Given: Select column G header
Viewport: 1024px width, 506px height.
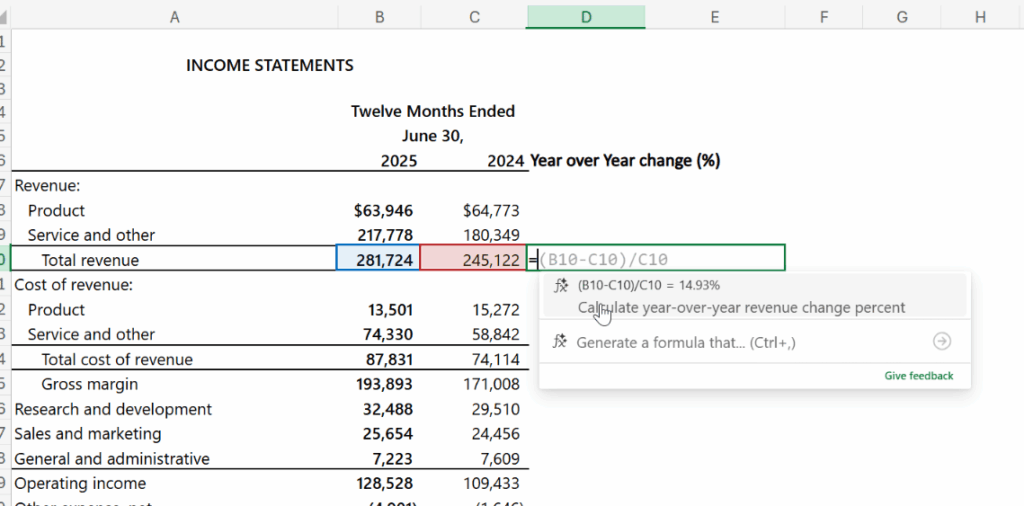Looking at the screenshot, I should pyautogui.click(x=901, y=16).
